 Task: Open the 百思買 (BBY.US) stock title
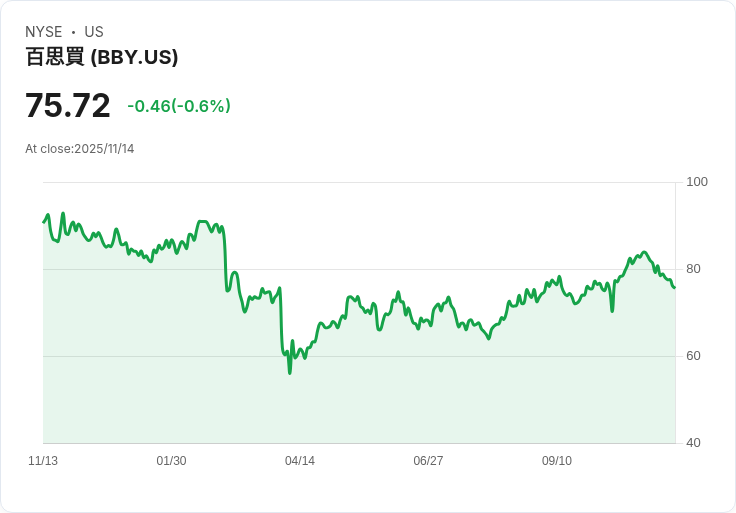102,57
